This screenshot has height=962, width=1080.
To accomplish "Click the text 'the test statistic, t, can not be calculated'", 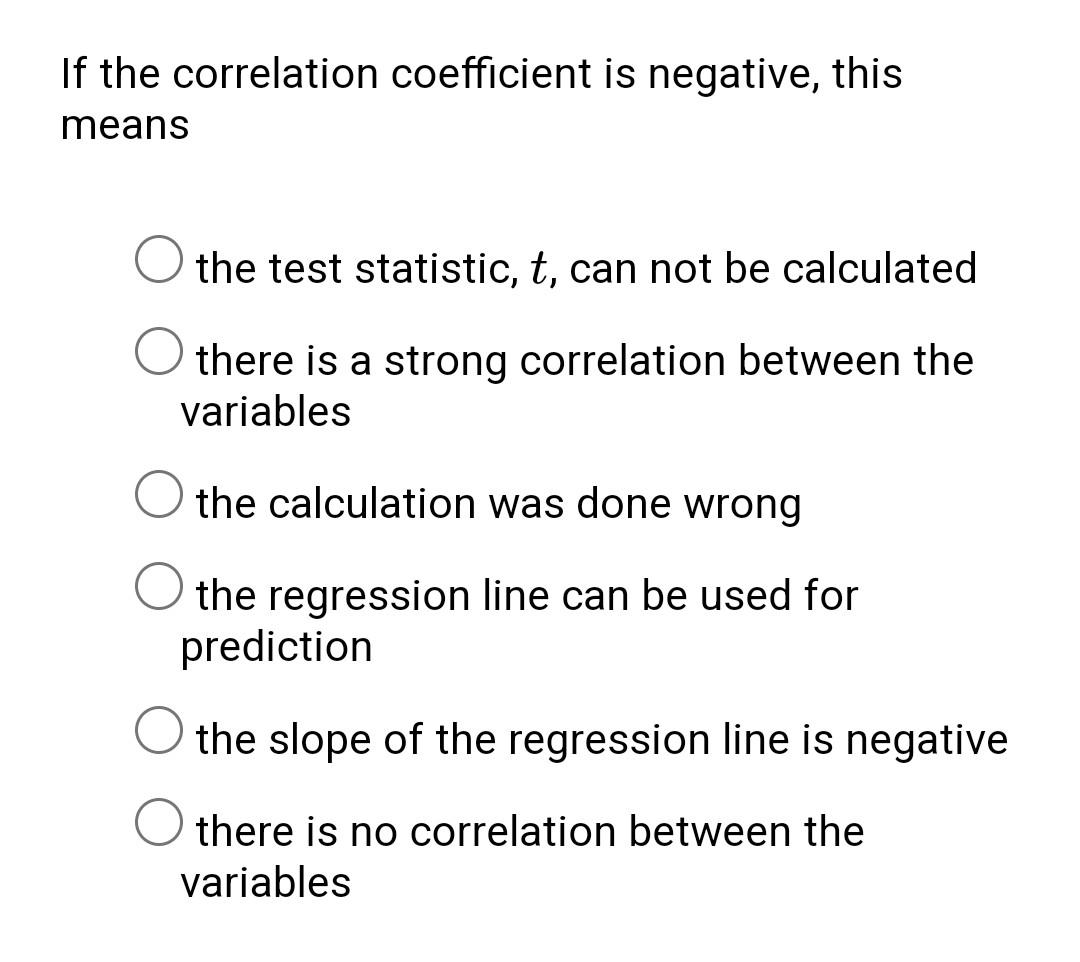I will (585, 267).
